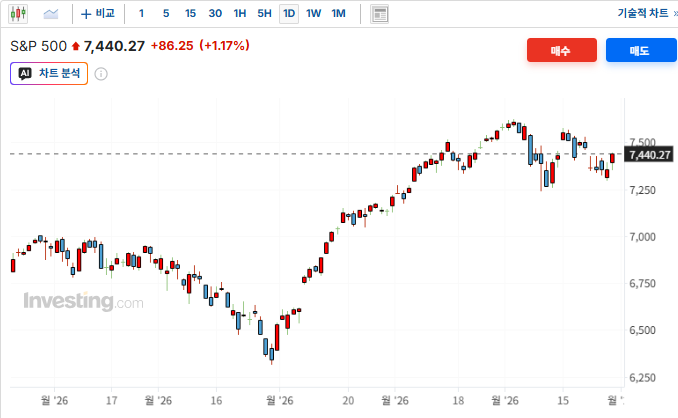Select the 5H interval
The image size is (678, 418).
pos(264,14)
